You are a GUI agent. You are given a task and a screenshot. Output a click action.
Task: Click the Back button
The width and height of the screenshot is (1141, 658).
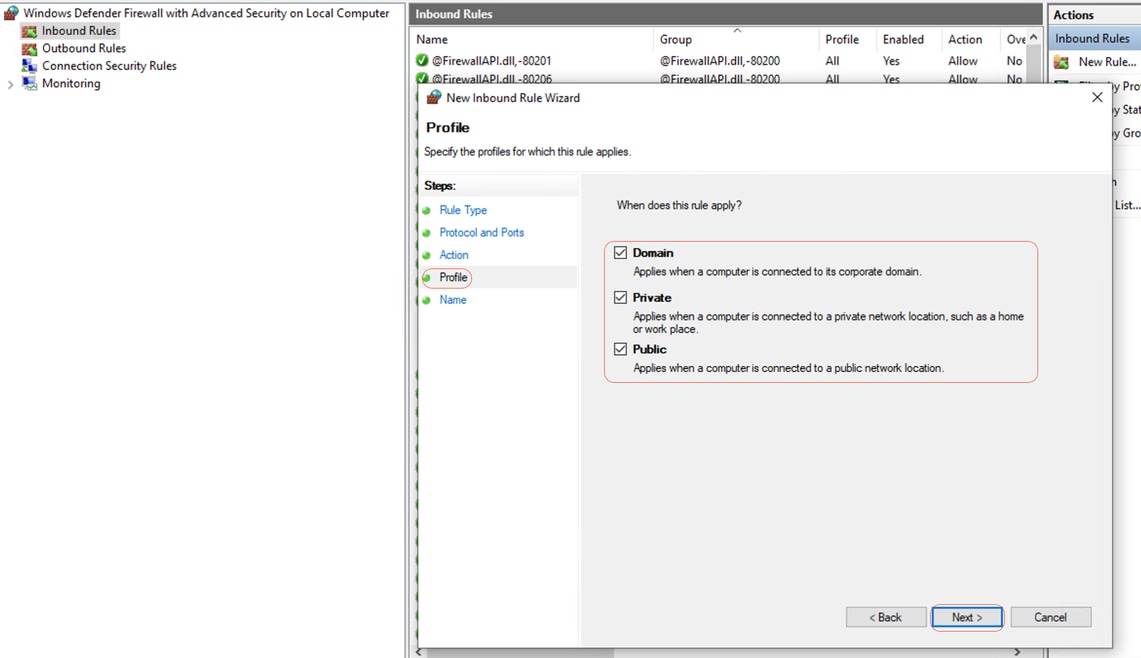coord(886,617)
